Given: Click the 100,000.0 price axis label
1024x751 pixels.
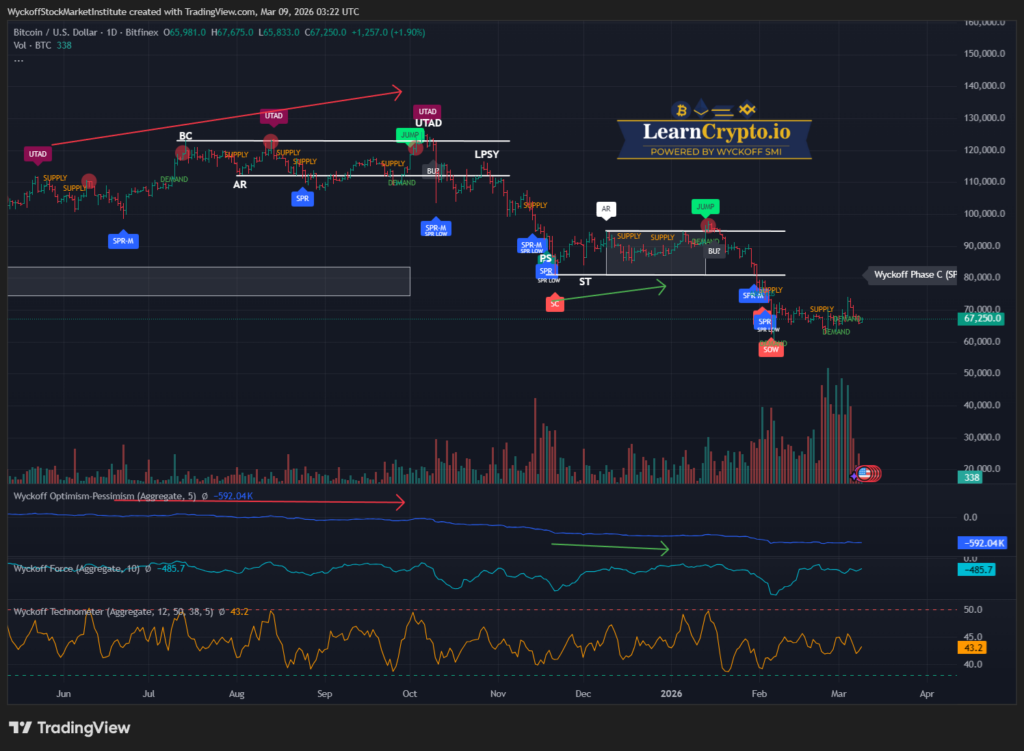Looking at the screenshot, I should pos(984,214).
